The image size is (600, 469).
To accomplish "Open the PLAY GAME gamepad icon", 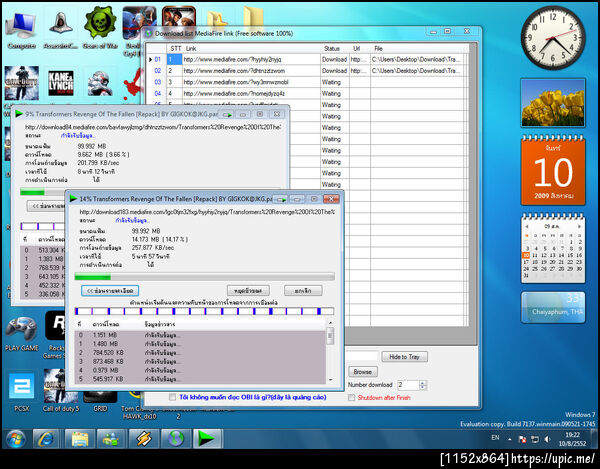I will pyautogui.click(x=22, y=334).
